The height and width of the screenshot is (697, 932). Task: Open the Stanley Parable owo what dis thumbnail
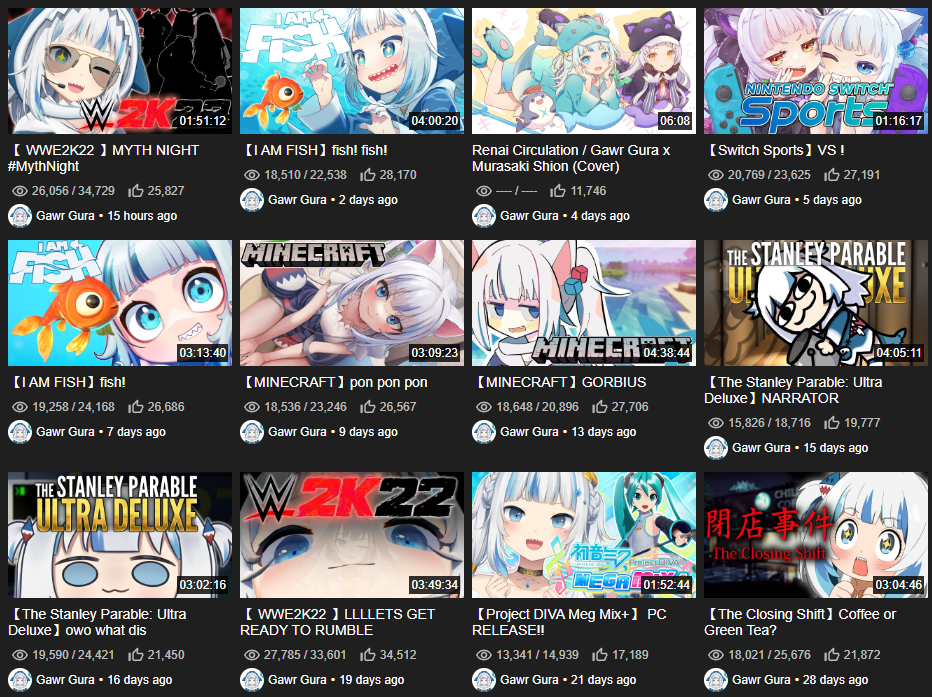tap(120, 535)
